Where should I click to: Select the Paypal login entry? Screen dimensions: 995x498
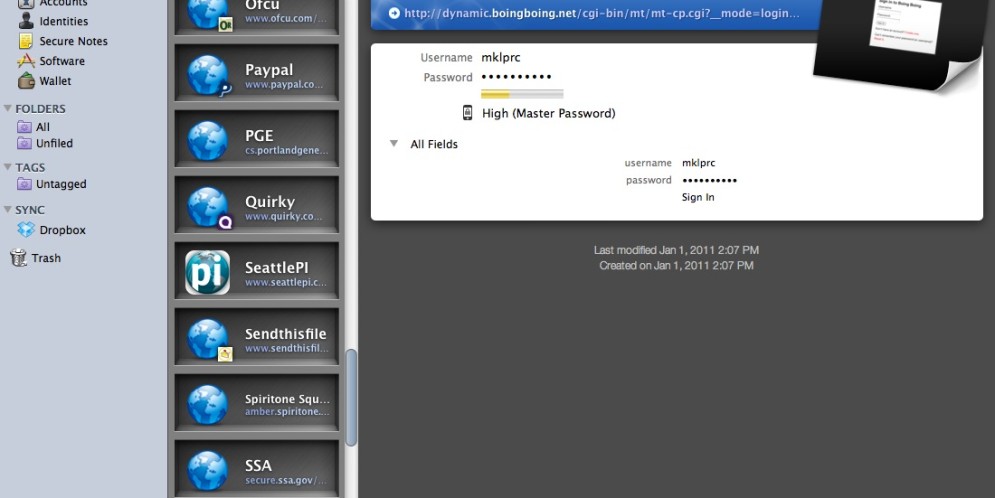(256, 76)
